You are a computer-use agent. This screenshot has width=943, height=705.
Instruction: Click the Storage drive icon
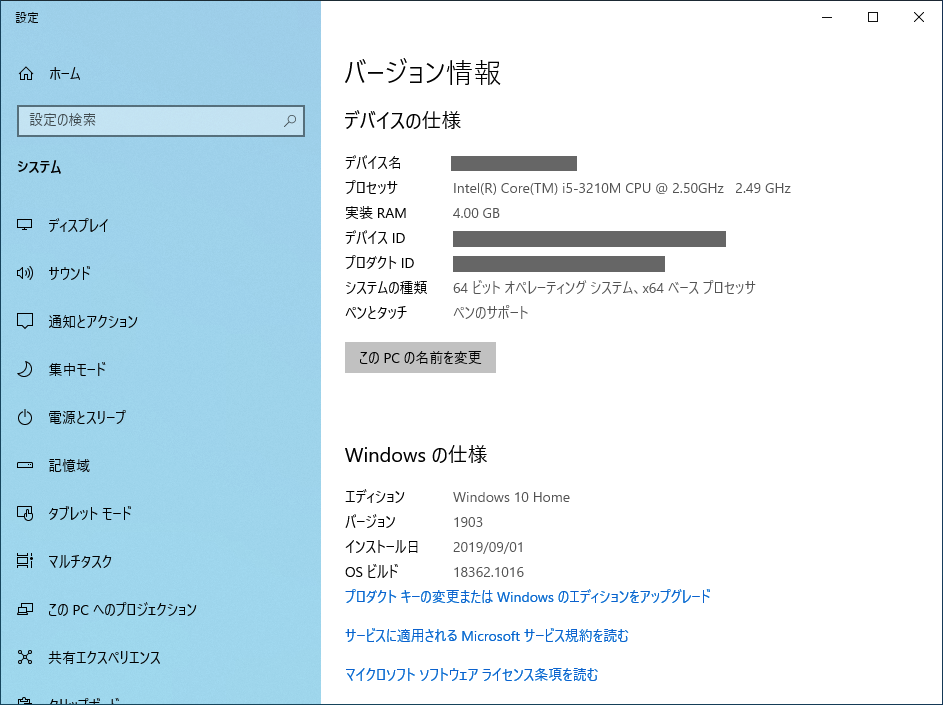[25, 465]
